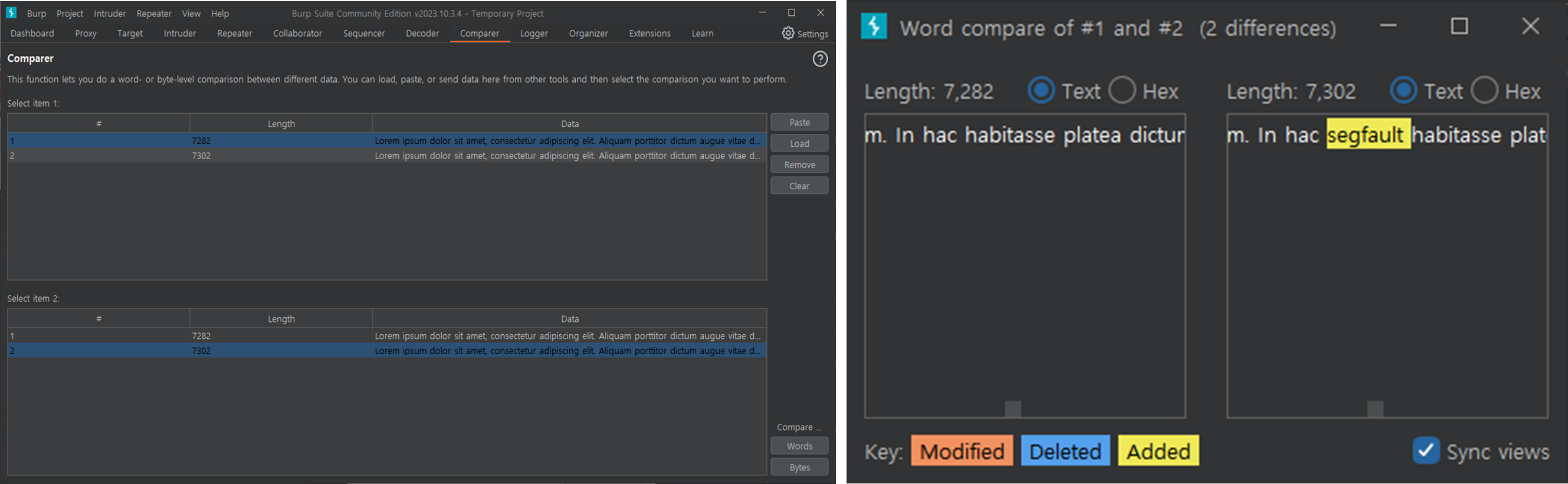1568x484 pixels.
Task: Click horizontal scrollbar thumb in 7,302-length text pane
Action: [x=1376, y=409]
